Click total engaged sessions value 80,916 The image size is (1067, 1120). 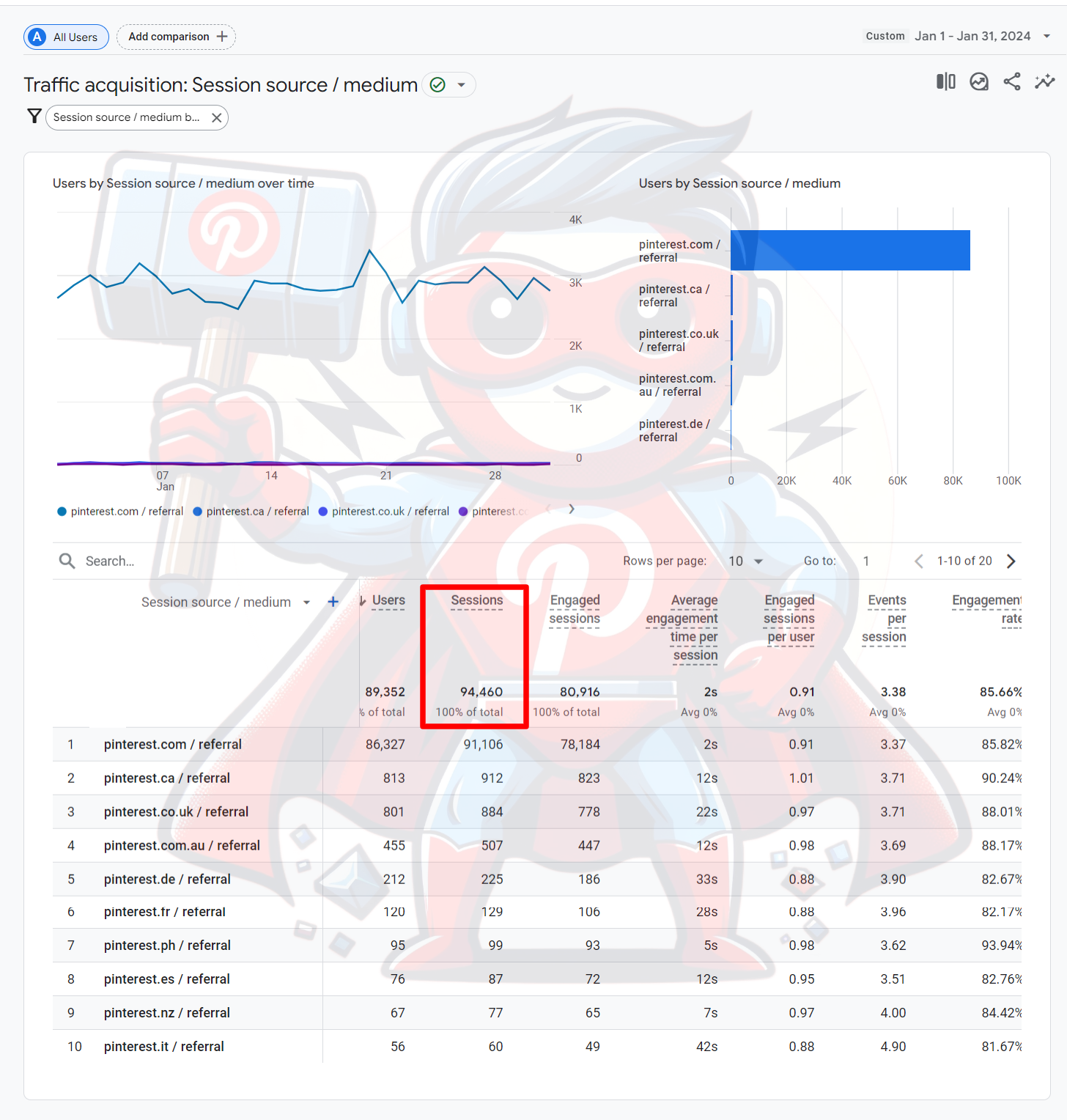pyautogui.click(x=580, y=692)
